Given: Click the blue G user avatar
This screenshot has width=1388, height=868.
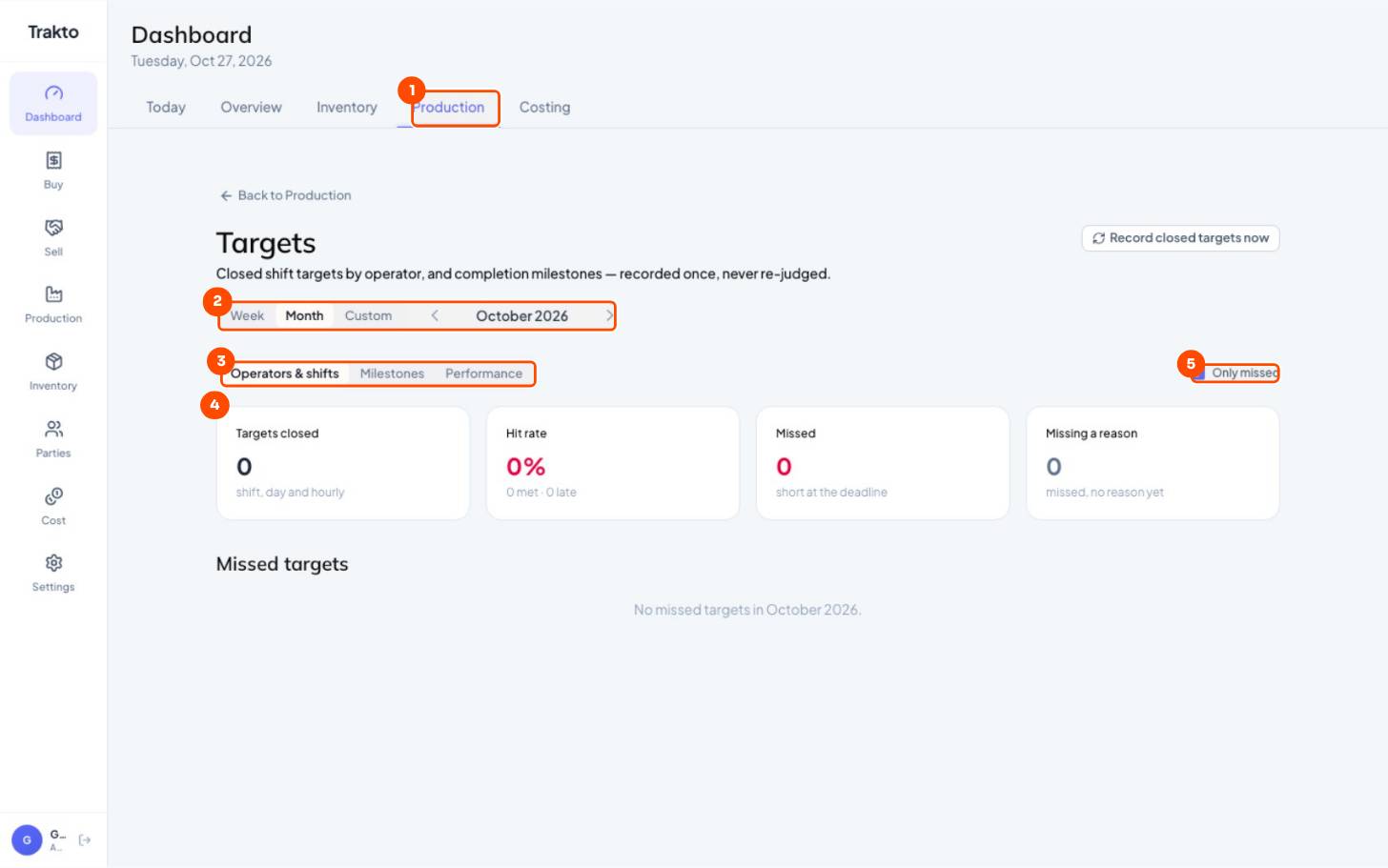Looking at the screenshot, I should coord(27,840).
